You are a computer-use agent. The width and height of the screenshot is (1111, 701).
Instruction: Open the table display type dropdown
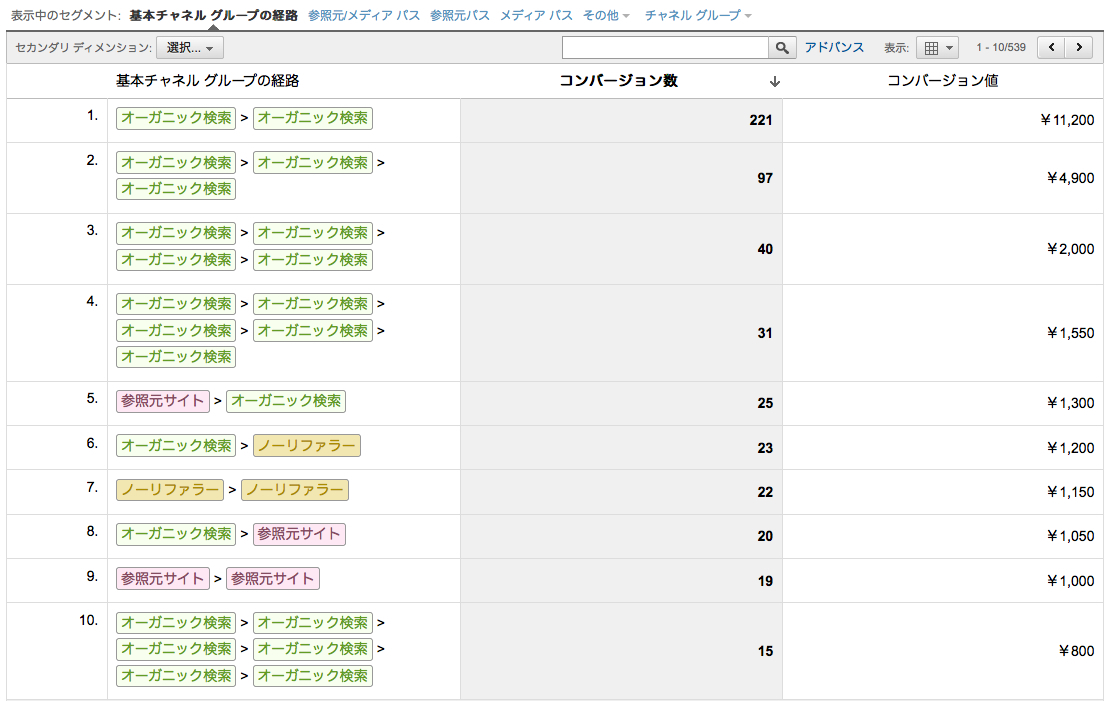coord(937,47)
